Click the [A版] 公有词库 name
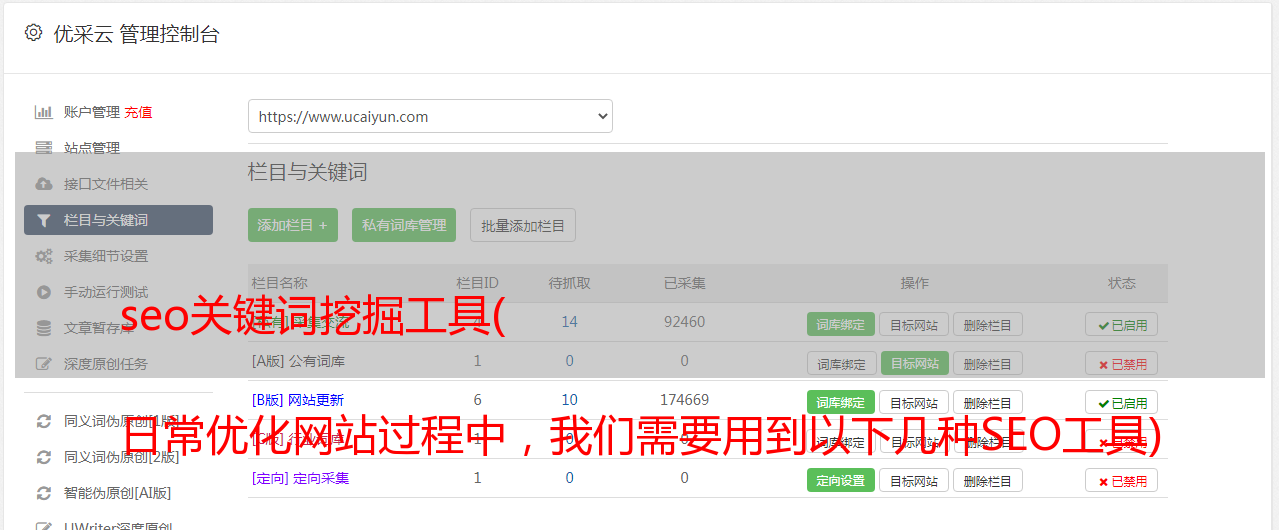The image size is (1279, 530). tap(299, 360)
